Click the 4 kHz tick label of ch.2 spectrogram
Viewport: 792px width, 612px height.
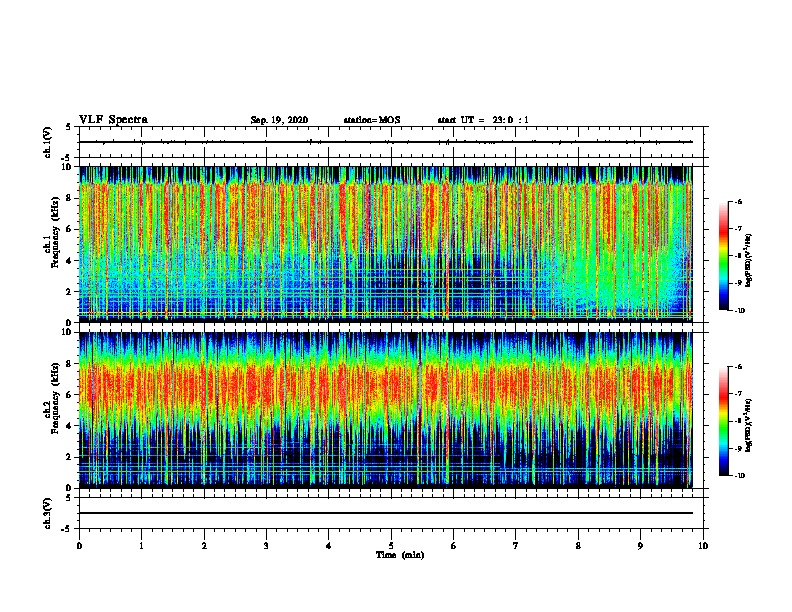69,426
